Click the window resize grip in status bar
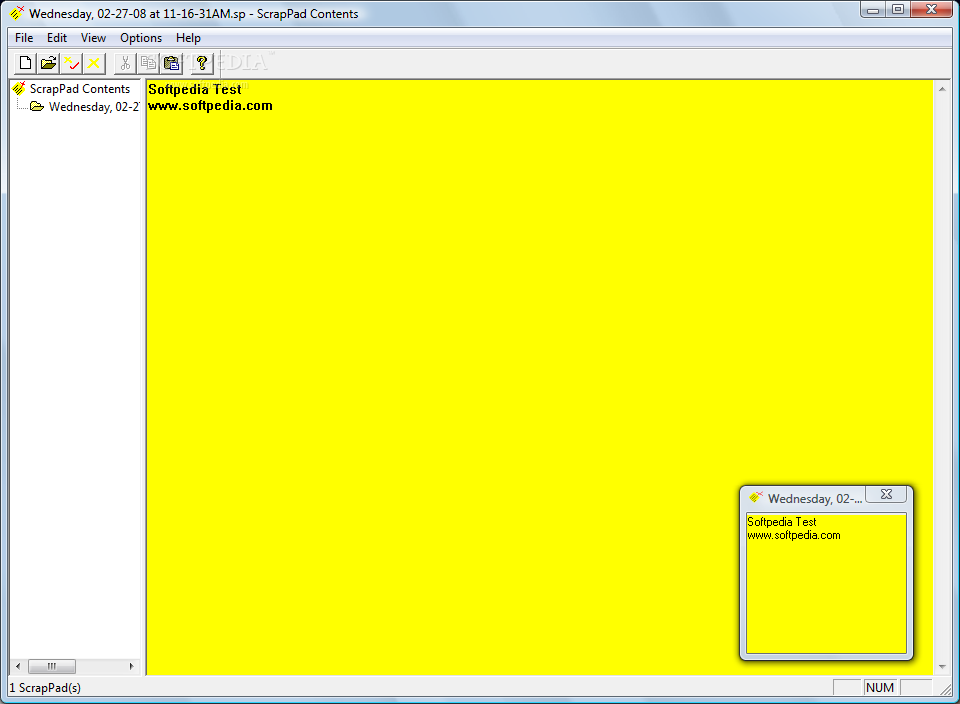The height and width of the screenshot is (704, 960). [947, 689]
